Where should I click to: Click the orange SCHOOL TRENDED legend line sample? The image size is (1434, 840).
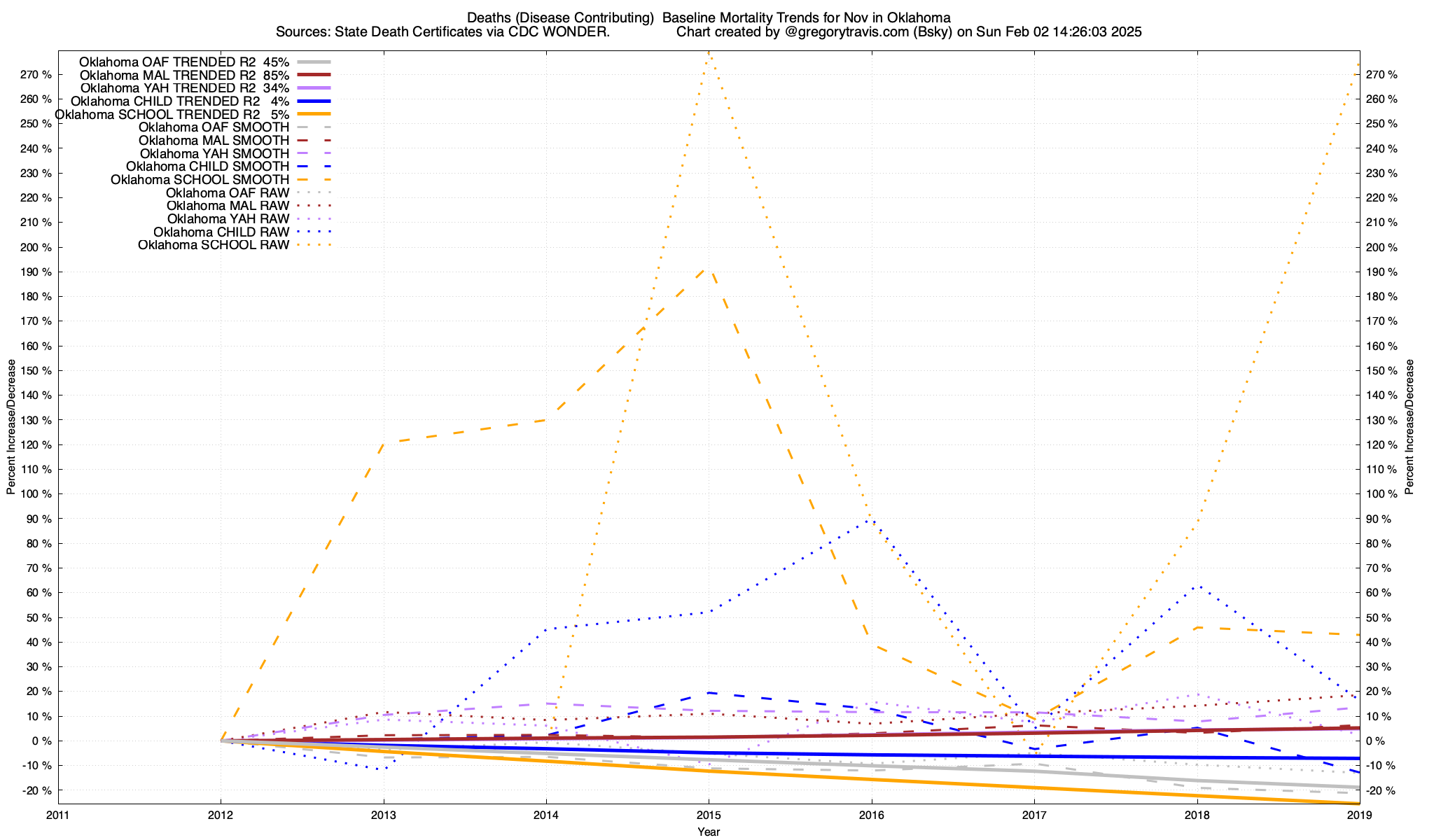(313, 114)
